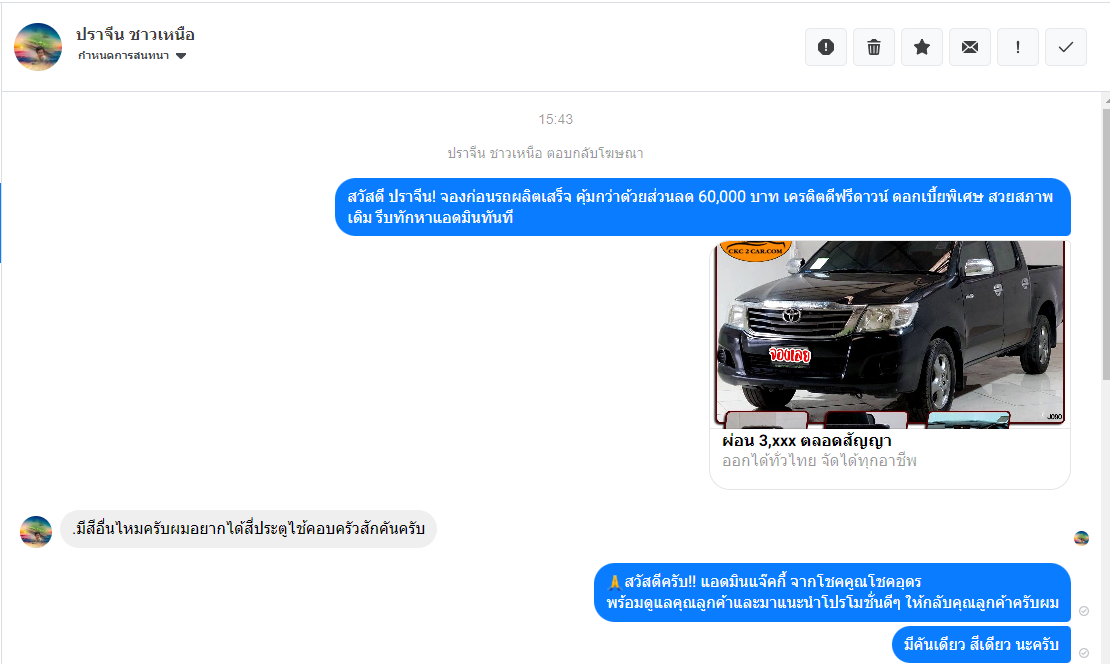Open ปราจีน ชาวเหนือ profile picture in header
Viewport: 1110px width, 664px height.
point(38,47)
